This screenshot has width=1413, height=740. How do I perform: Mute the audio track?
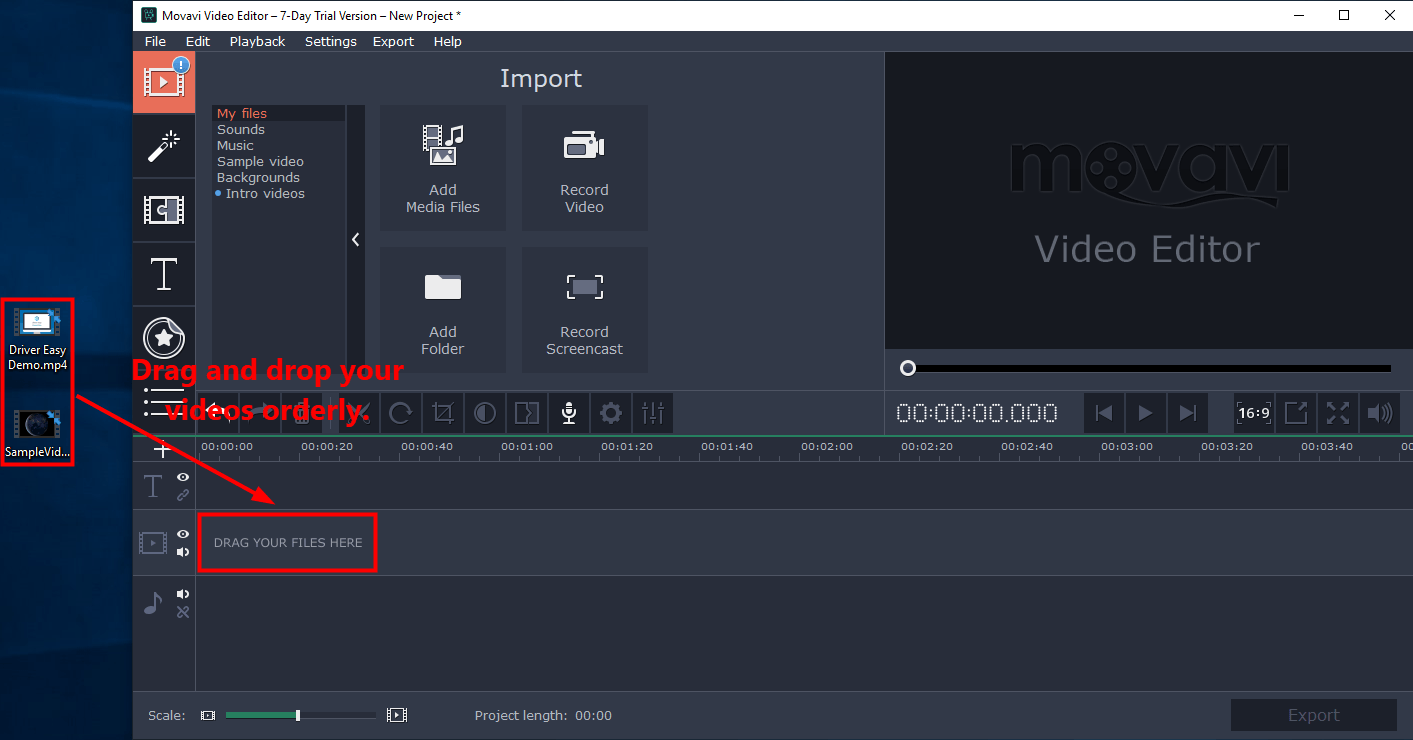pos(183,593)
